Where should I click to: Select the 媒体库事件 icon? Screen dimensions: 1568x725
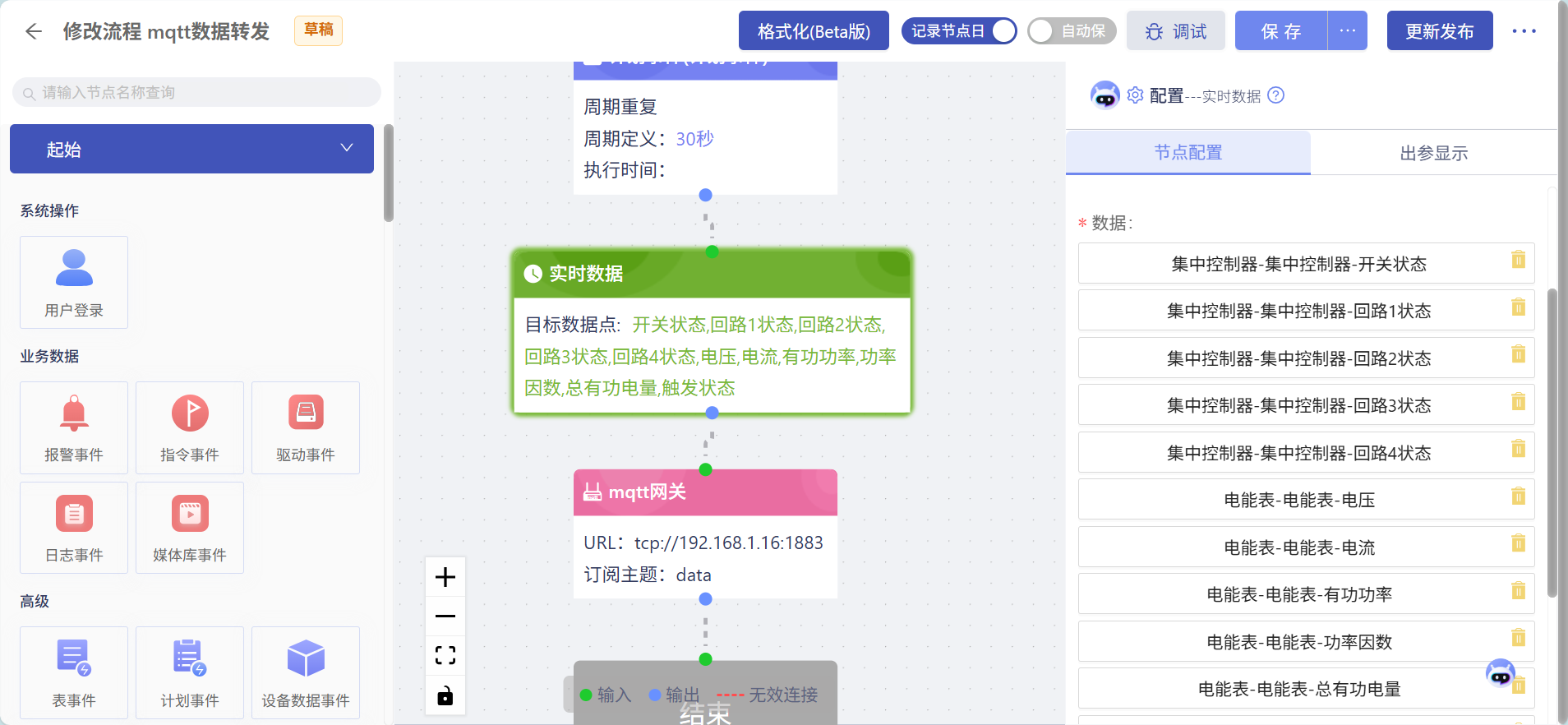[x=190, y=514]
